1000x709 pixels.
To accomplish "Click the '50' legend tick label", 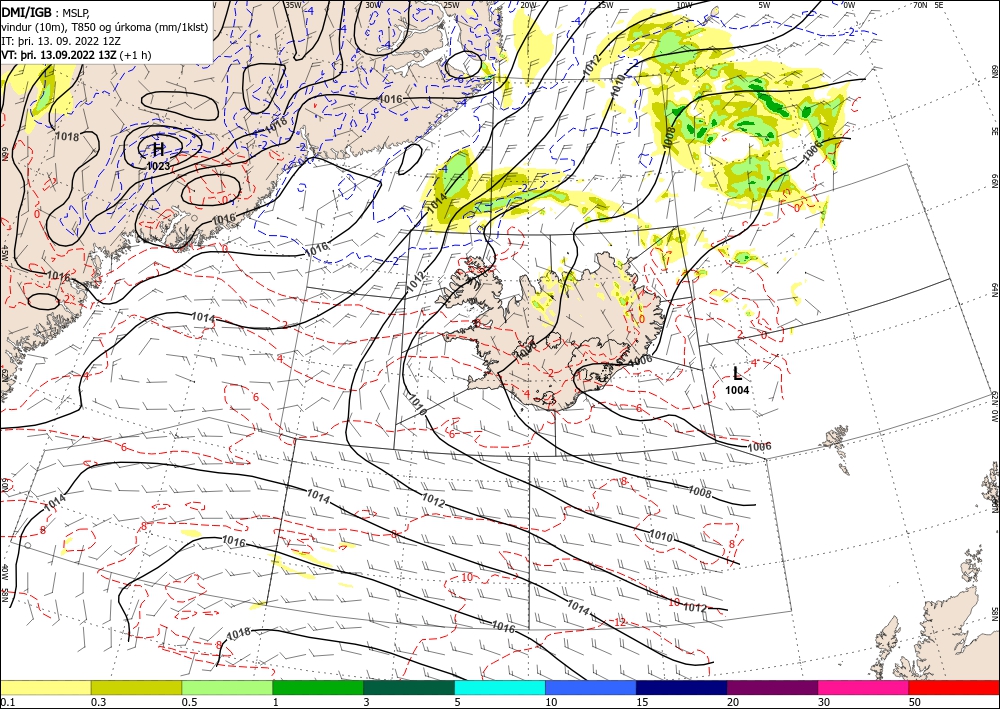I will [915, 702].
